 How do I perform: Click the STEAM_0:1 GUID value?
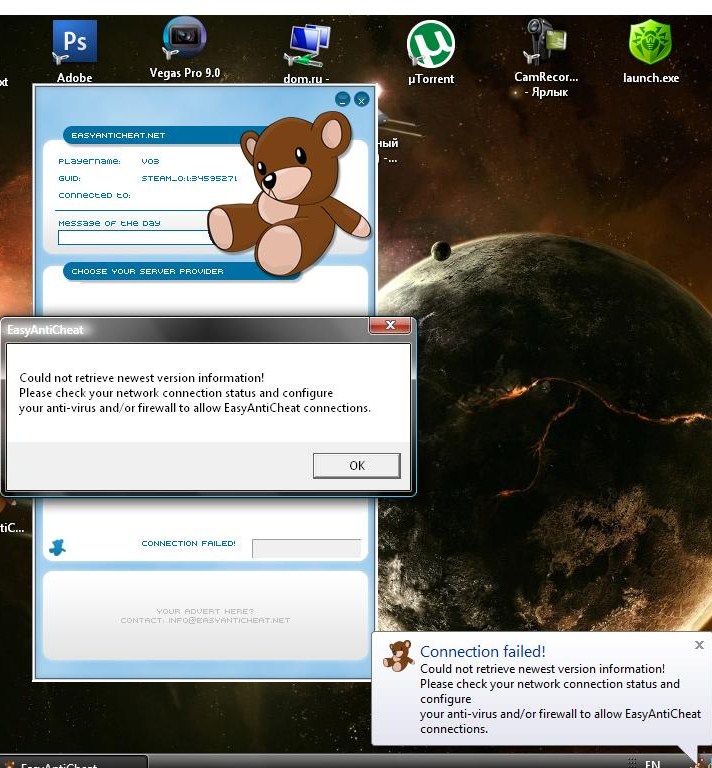tap(190, 178)
